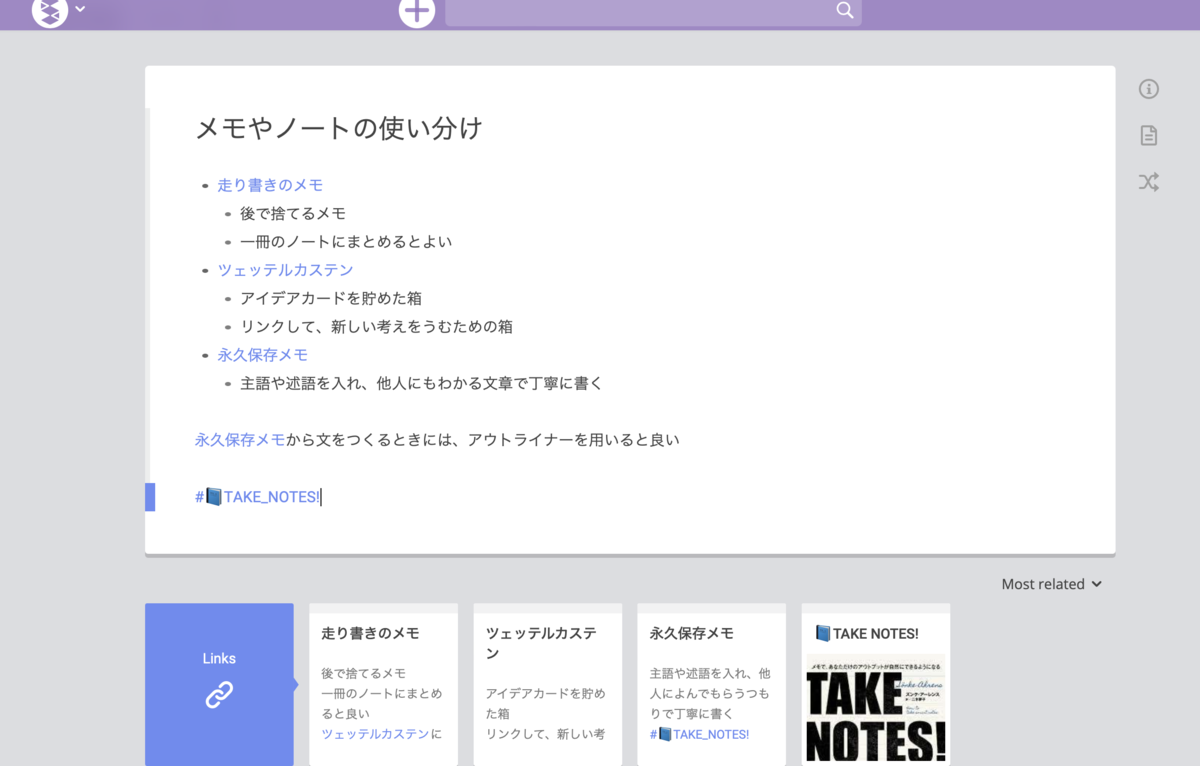
Task: Open the ツェッテルカステン link in list
Action: pyautogui.click(x=285, y=270)
